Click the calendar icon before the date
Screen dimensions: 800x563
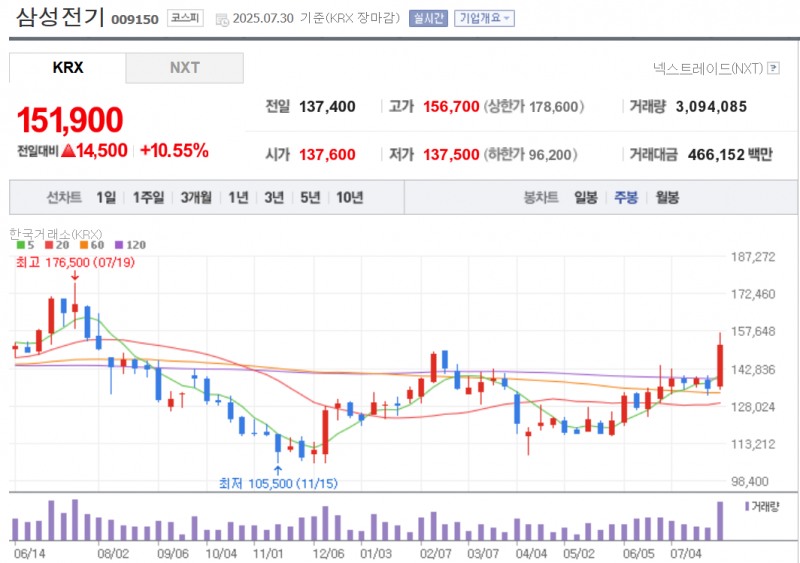pyautogui.click(x=221, y=19)
